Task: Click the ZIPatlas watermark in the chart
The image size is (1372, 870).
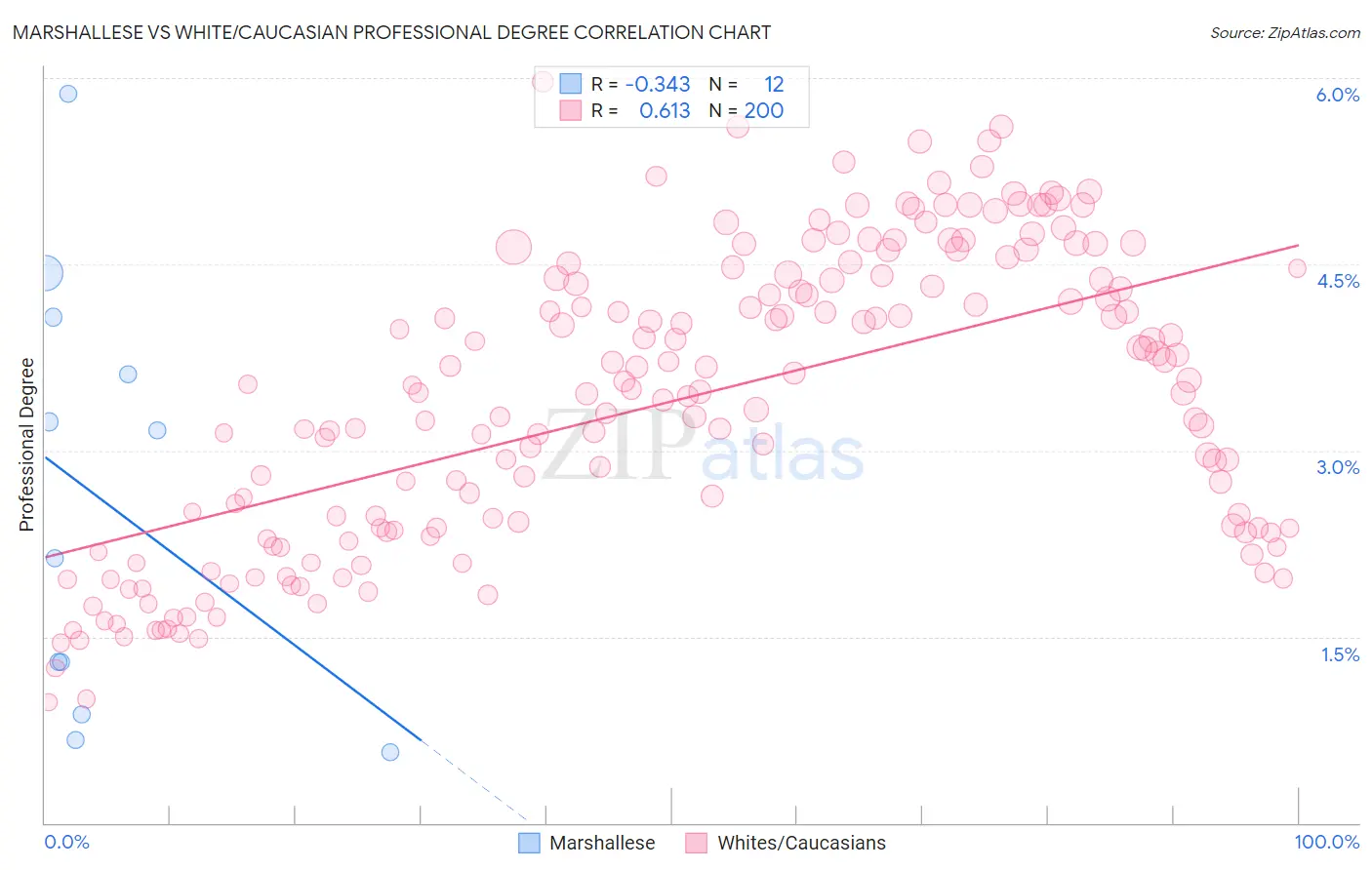Action: (703, 445)
